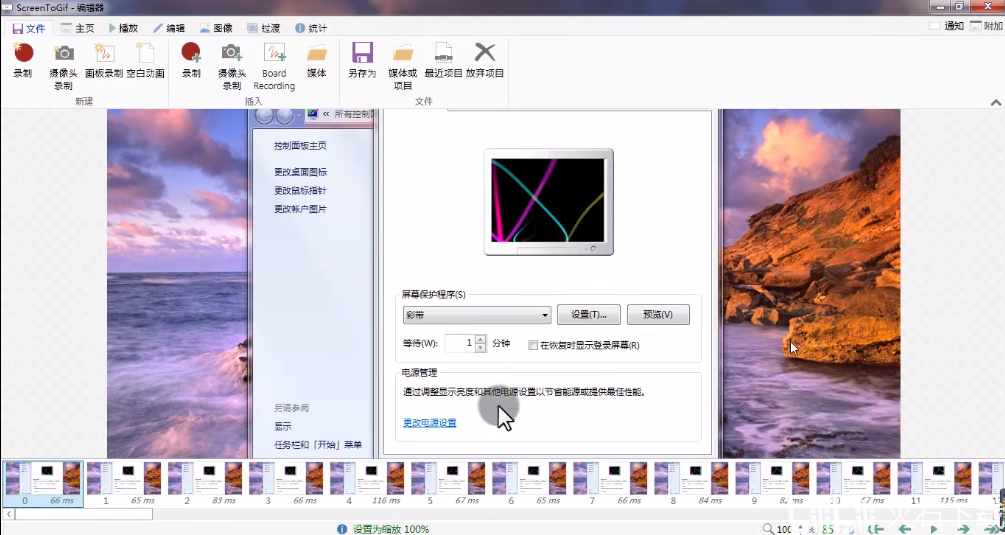Open recent projects (最近项目)

pos(444,62)
